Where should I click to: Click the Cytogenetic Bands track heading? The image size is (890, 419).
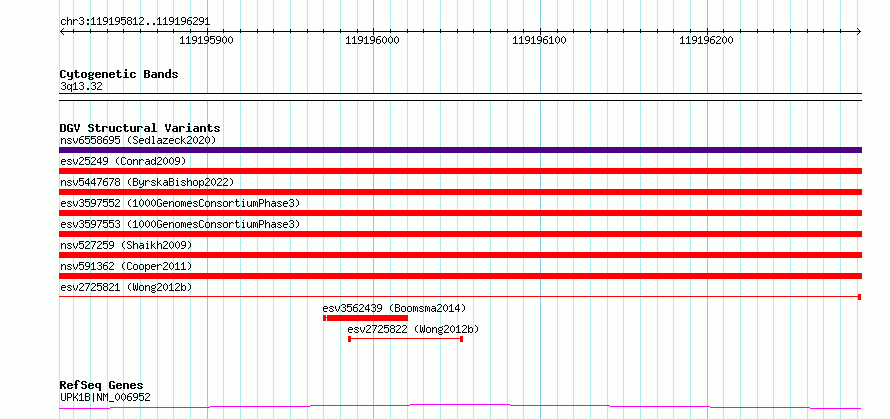pos(119,74)
